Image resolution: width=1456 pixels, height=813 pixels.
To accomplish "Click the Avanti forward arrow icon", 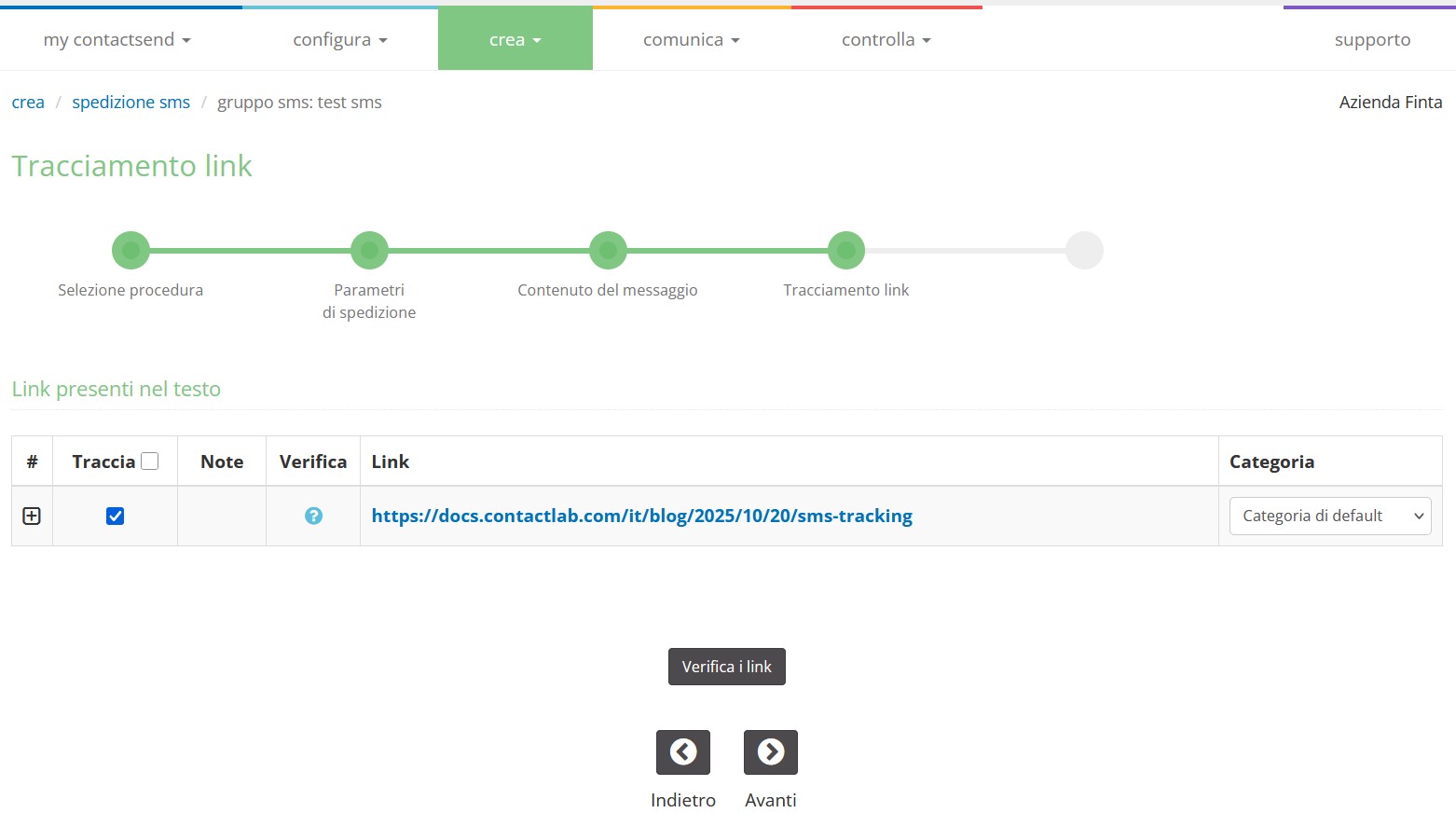I will click(x=770, y=751).
